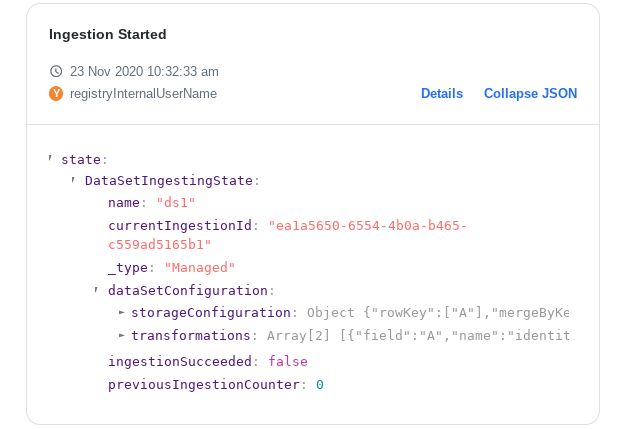Collapse the dataSetConfiguration node arrow
This screenshot has width=641, height=429.
coord(96,290)
